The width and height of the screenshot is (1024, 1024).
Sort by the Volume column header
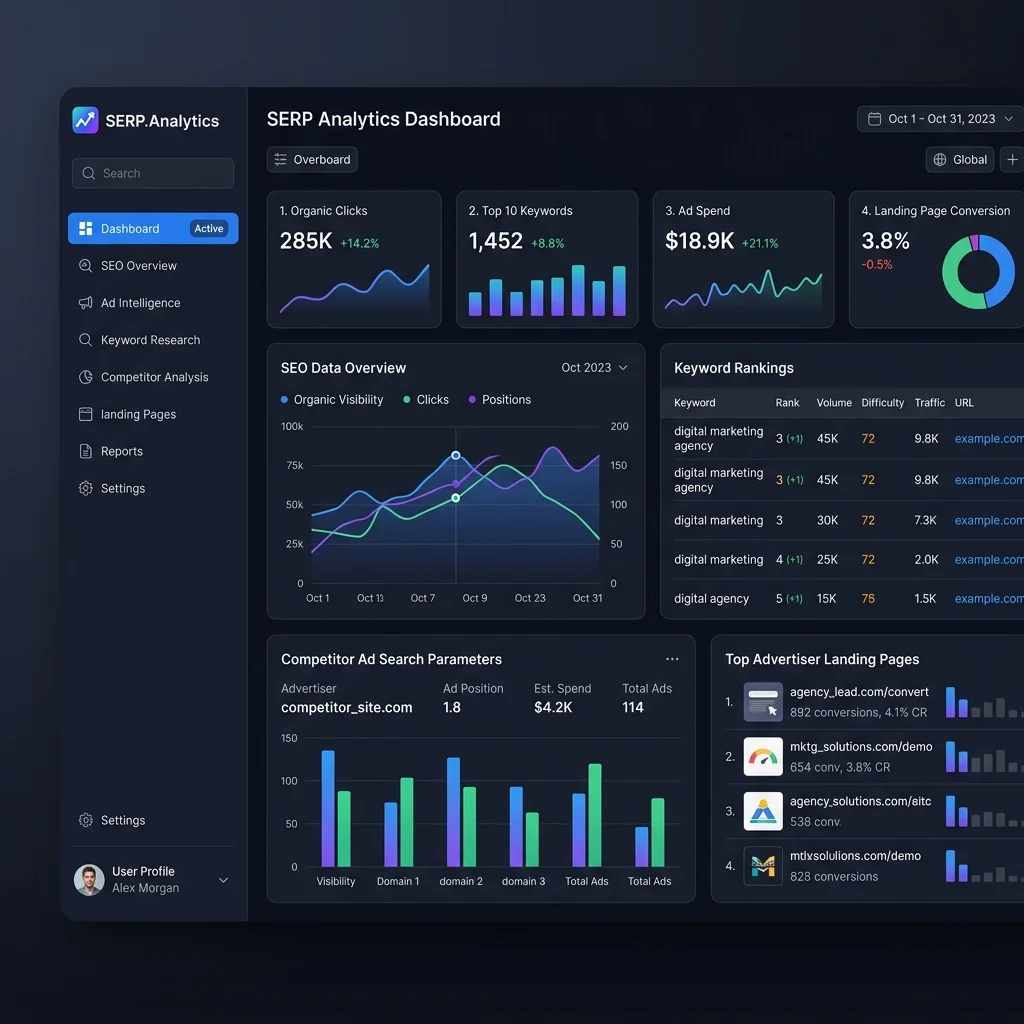click(x=834, y=403)
